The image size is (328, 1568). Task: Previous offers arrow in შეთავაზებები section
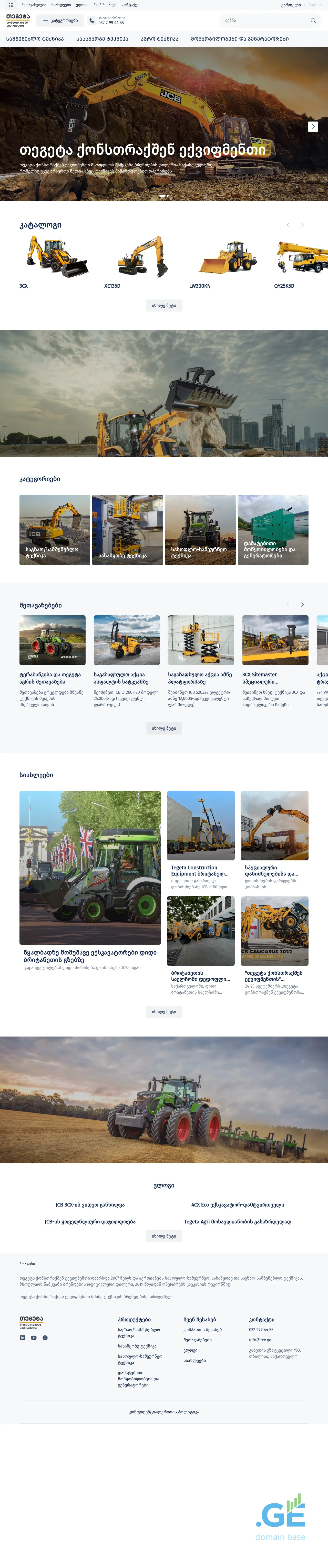click(x=288, y=605)
